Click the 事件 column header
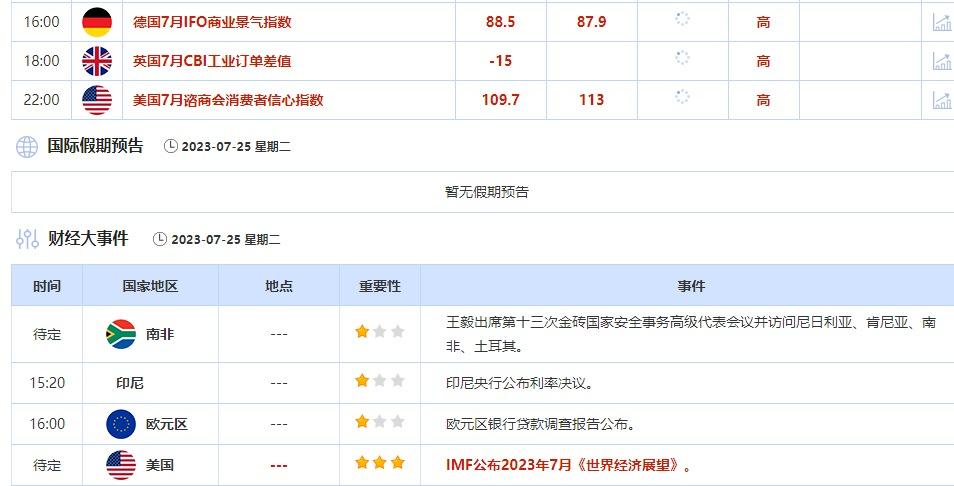This screenshot has height=486, width=954. click(x=691, y=286)
